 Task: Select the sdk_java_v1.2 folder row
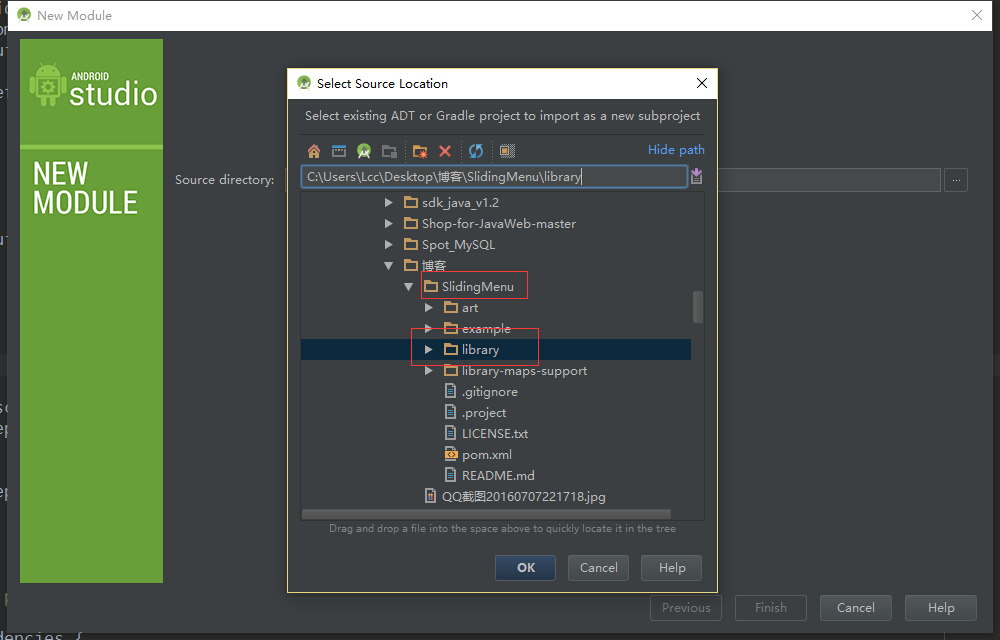click(x=452, y=203)
